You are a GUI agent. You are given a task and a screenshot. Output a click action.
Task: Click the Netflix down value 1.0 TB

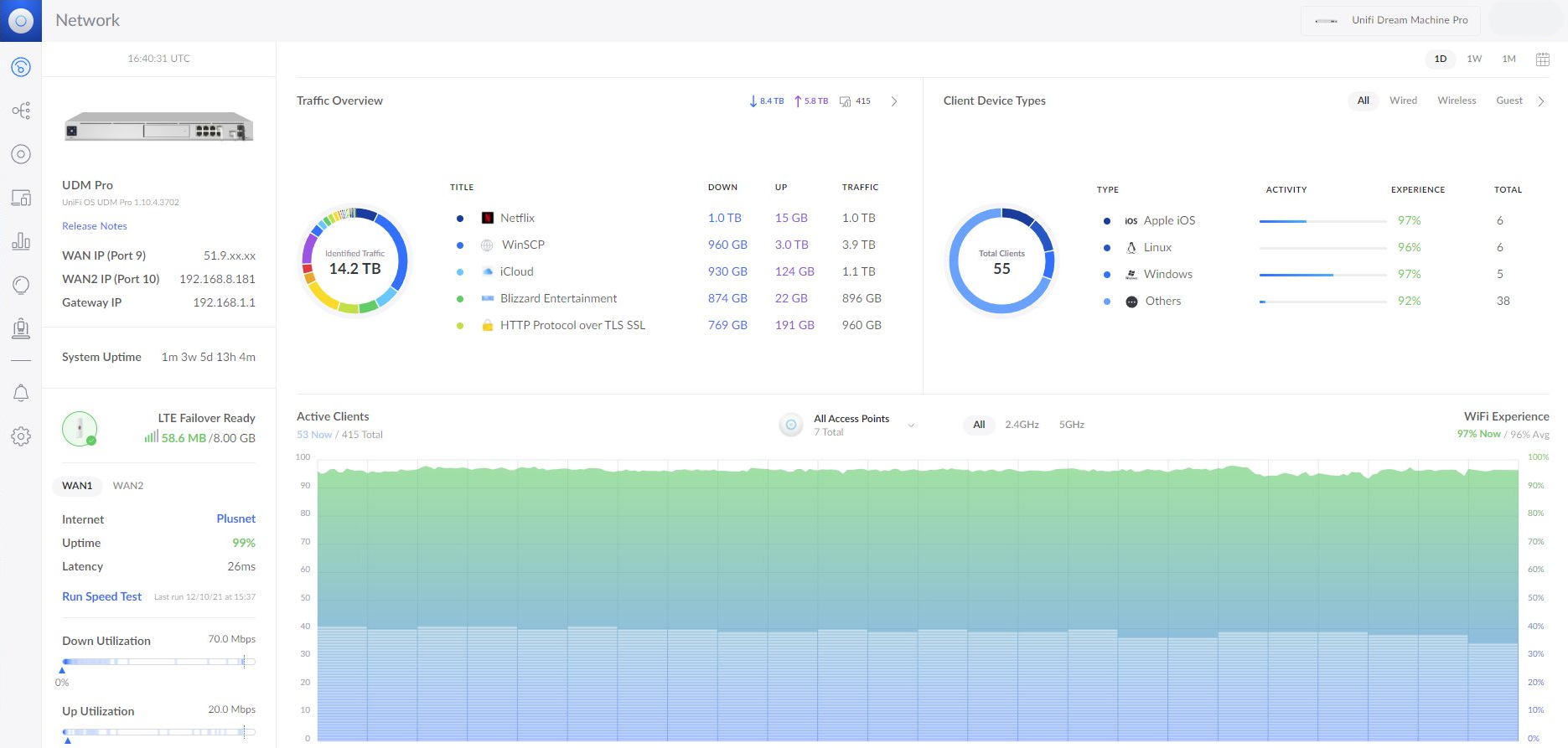(x=724, y=218)
